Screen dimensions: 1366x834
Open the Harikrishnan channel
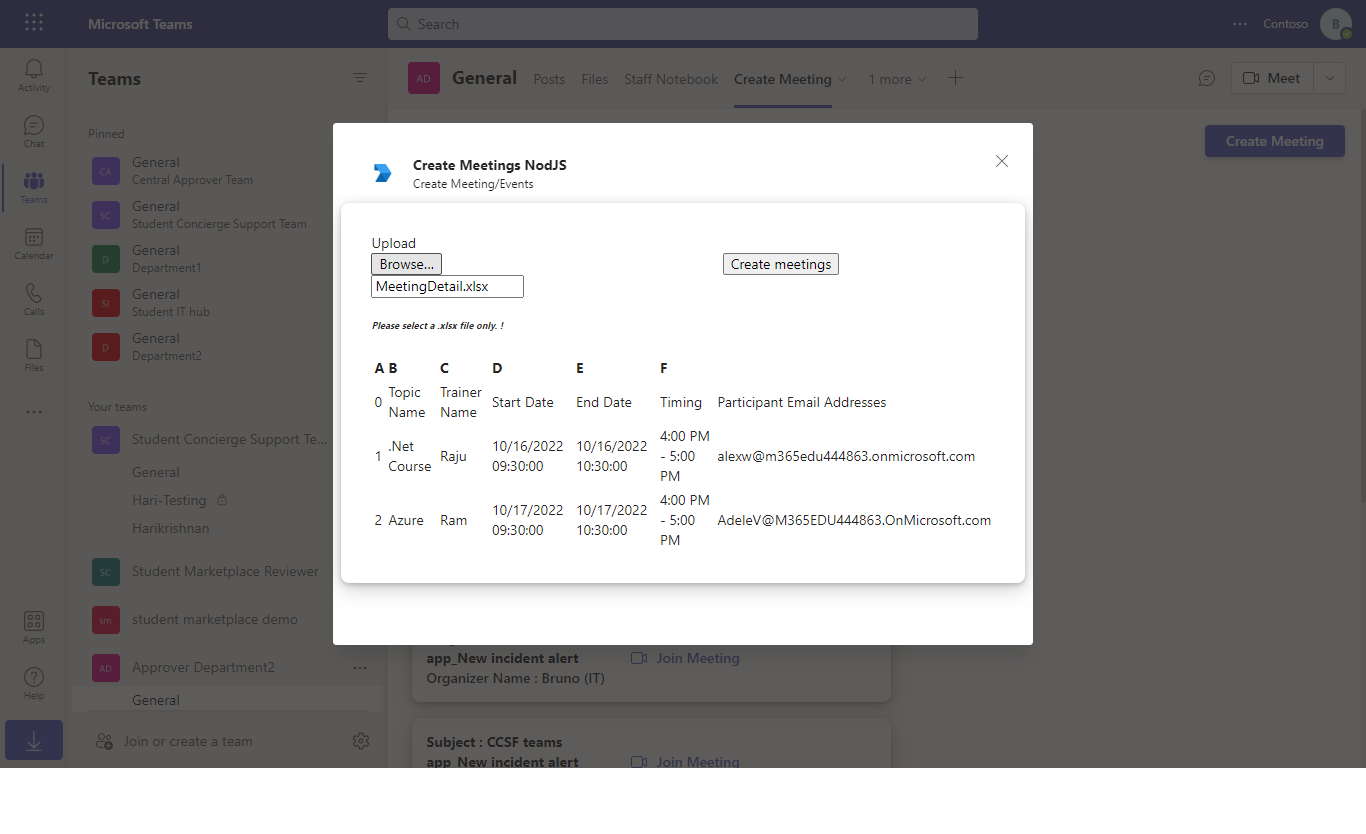click(x=171, y=528)
